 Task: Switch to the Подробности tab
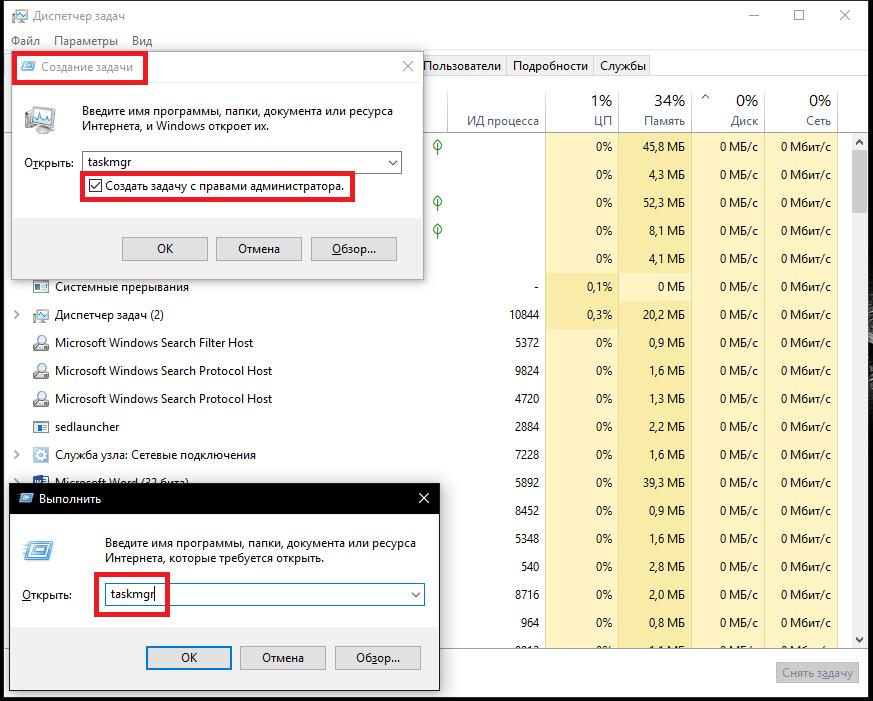(550, 66)
